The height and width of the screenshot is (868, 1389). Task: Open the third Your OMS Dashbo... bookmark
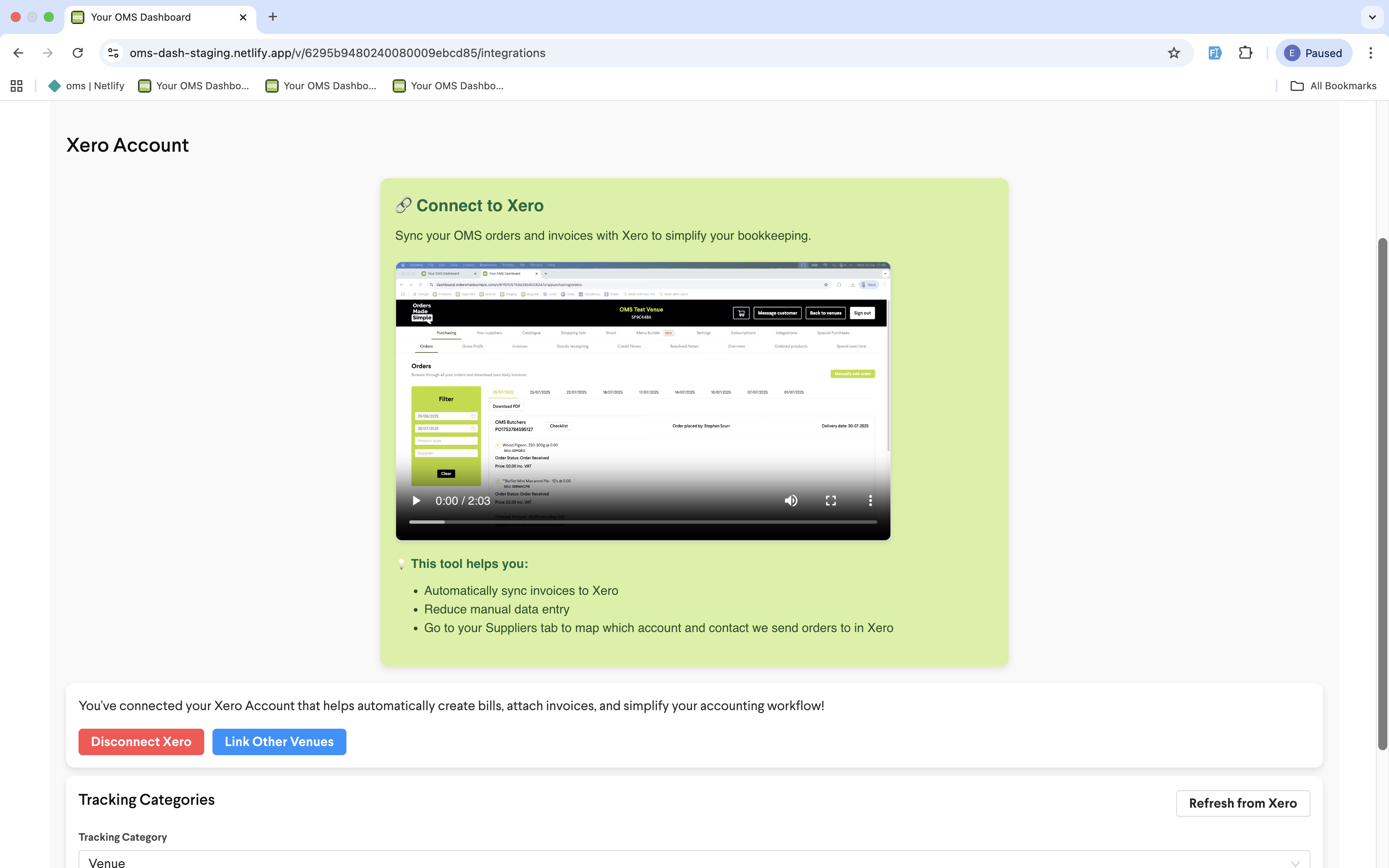click(x=448, y=86)
